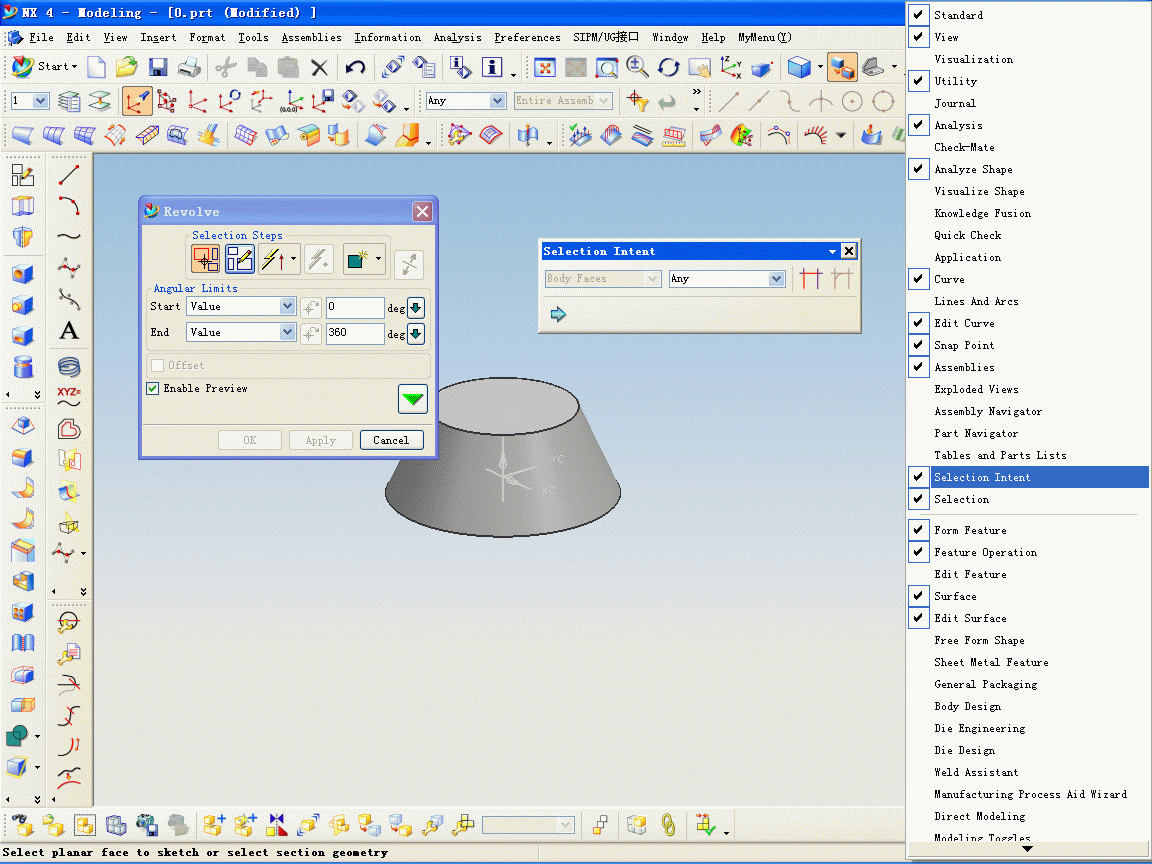Click Cancel in the Revolve dialog
Screen dimensions: 1152x864
point(391,440)
